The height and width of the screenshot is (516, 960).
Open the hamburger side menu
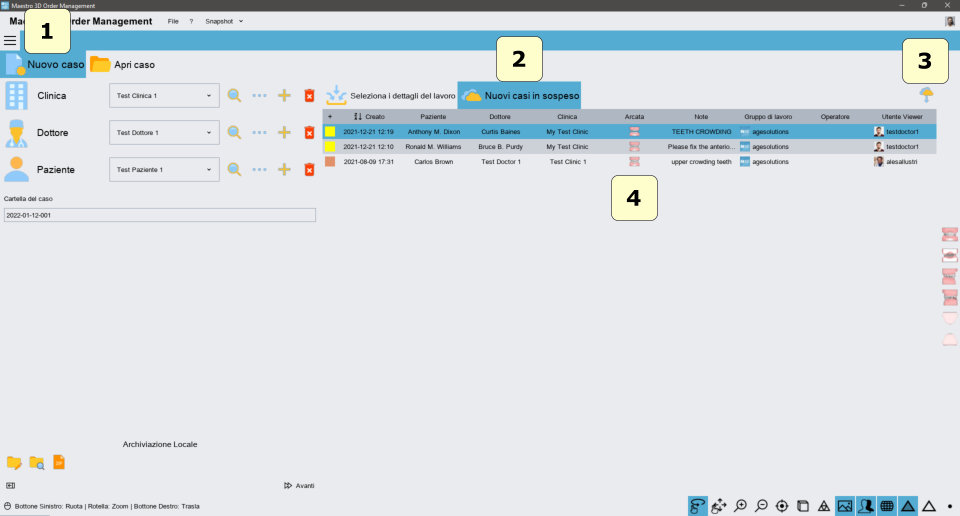pos(10,41)
